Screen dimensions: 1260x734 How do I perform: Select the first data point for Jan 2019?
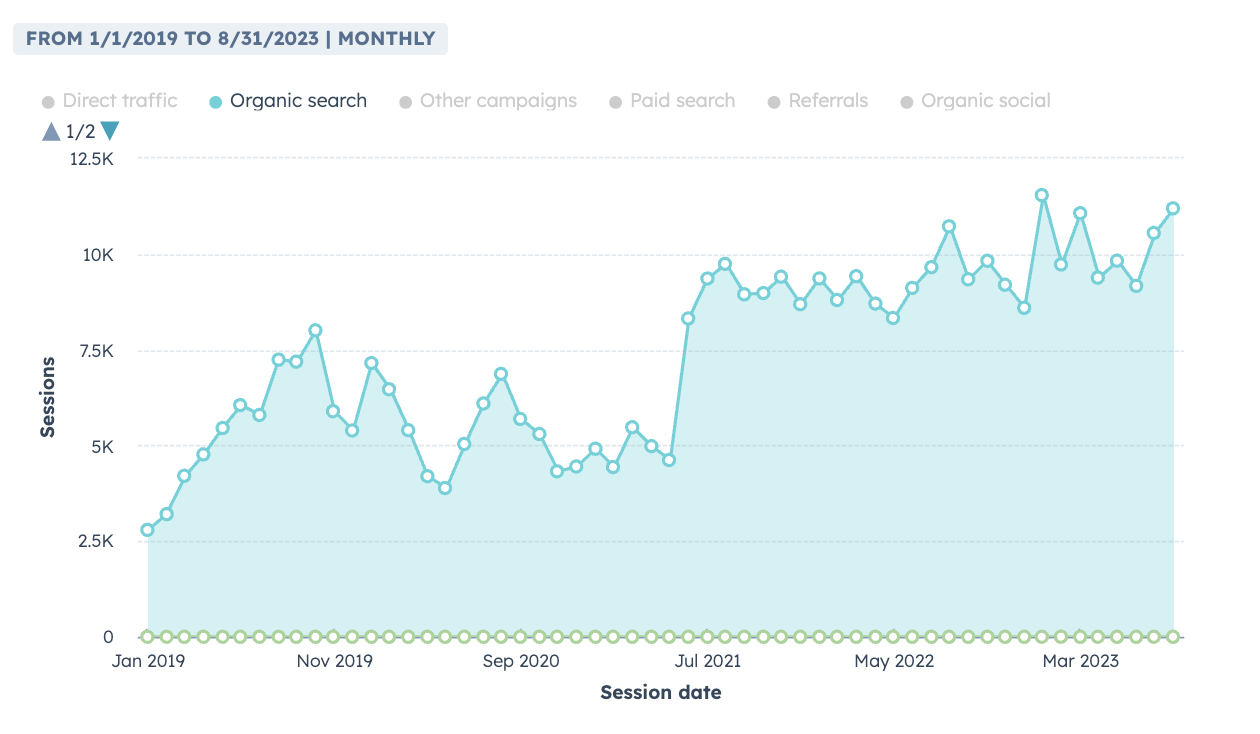148,530
